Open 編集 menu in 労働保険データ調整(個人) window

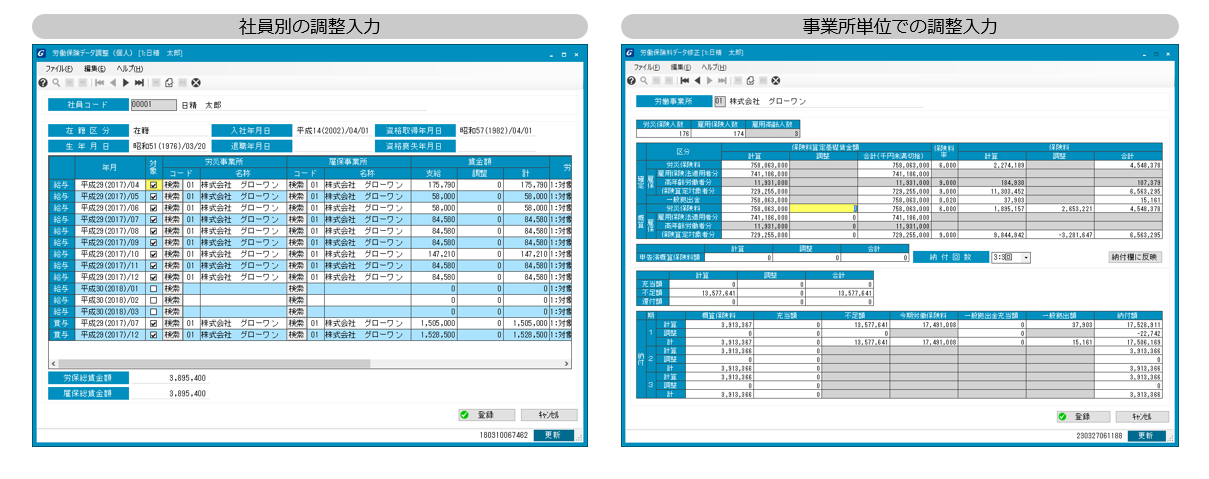[96, 68]
